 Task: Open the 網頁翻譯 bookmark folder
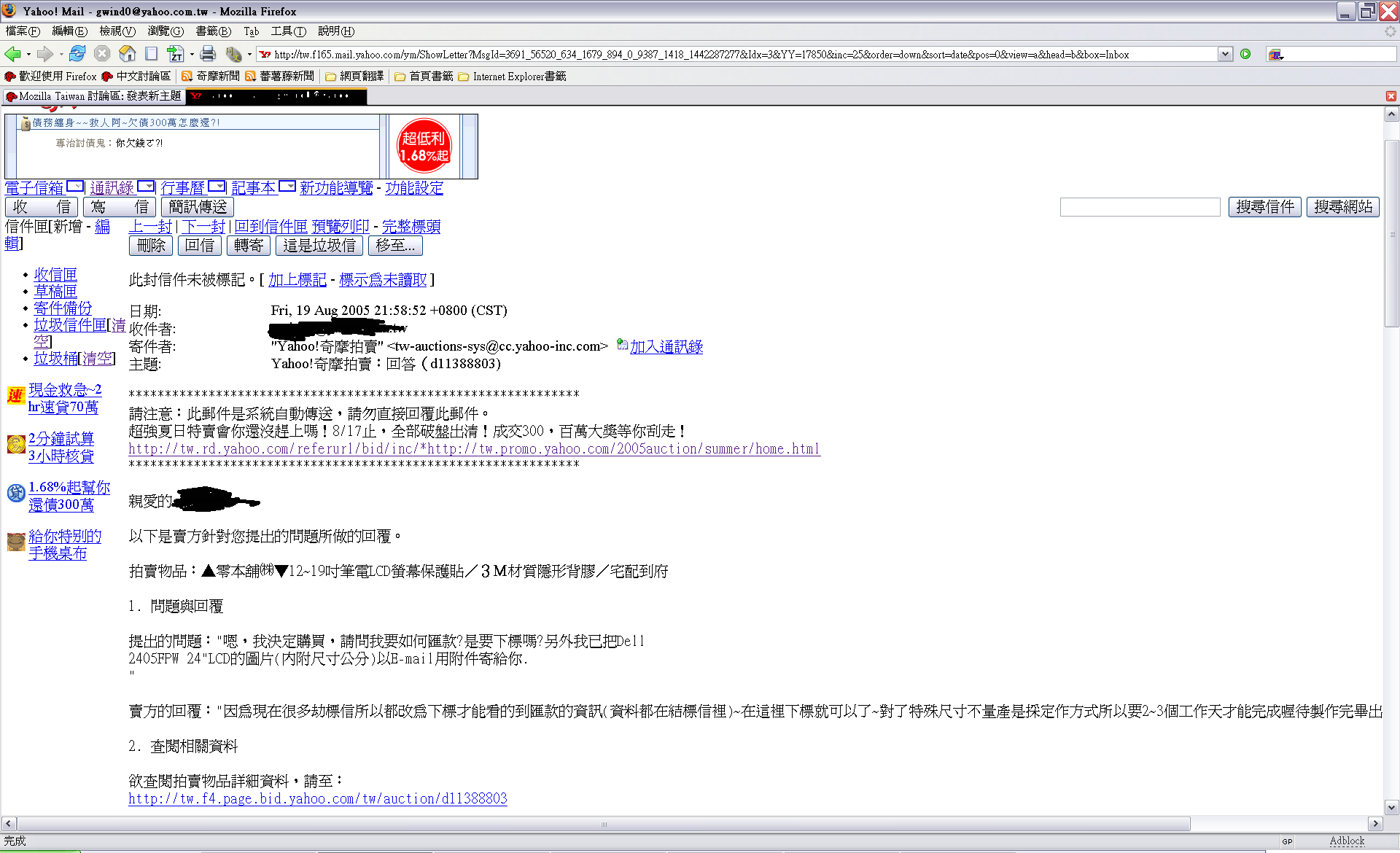354,77
